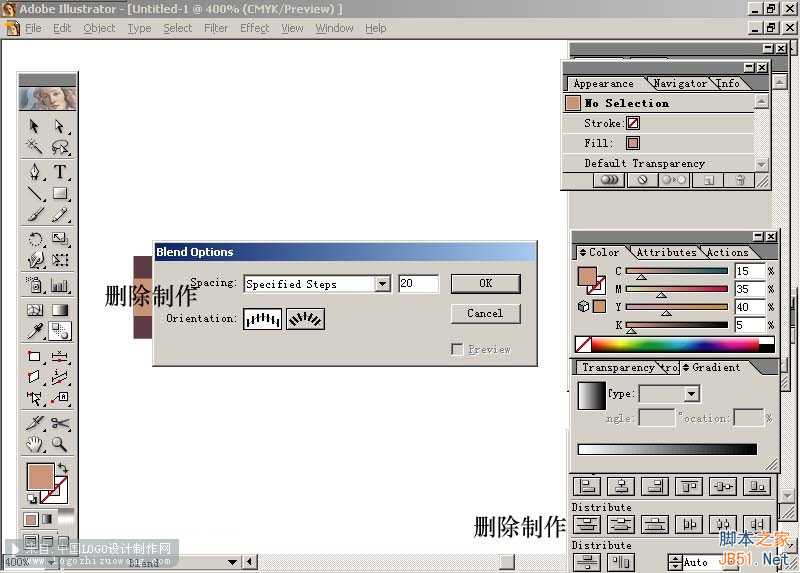
Task: Click the Delete Selected Item trash icon
Action: tap(740, 180)
